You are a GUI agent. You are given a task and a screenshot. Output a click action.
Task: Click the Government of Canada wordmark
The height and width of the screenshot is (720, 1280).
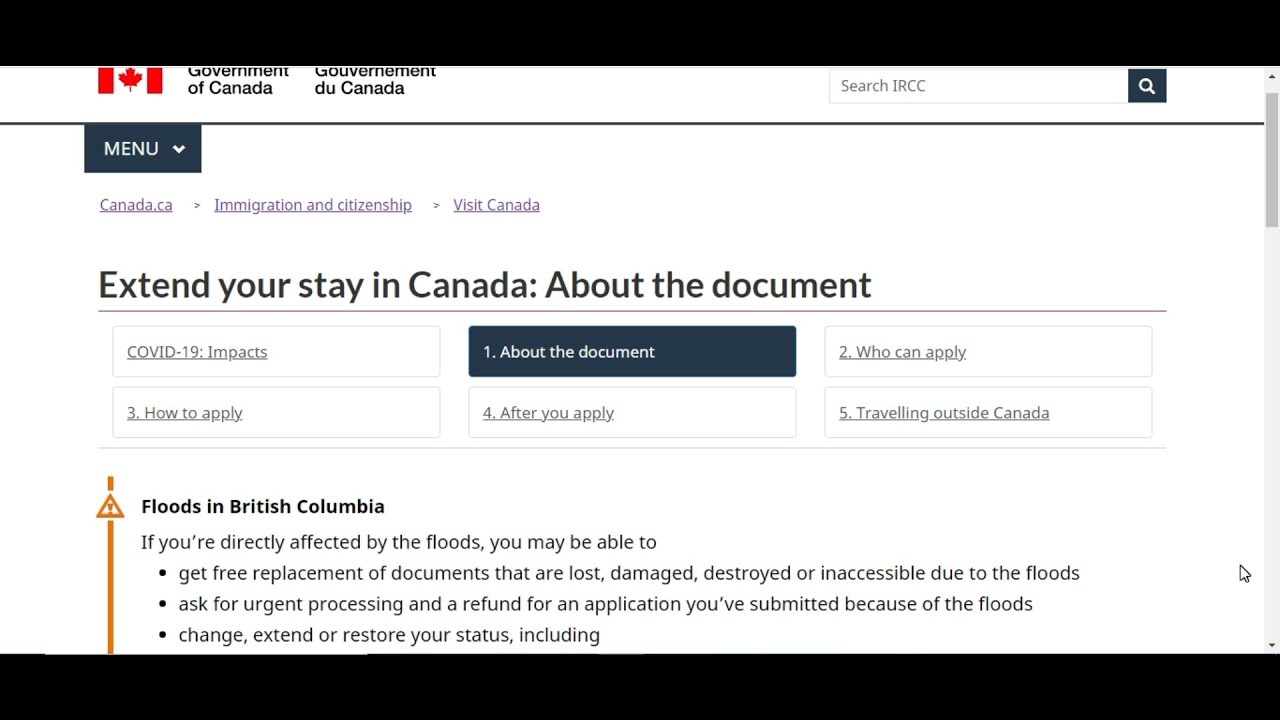coord(238,80)
